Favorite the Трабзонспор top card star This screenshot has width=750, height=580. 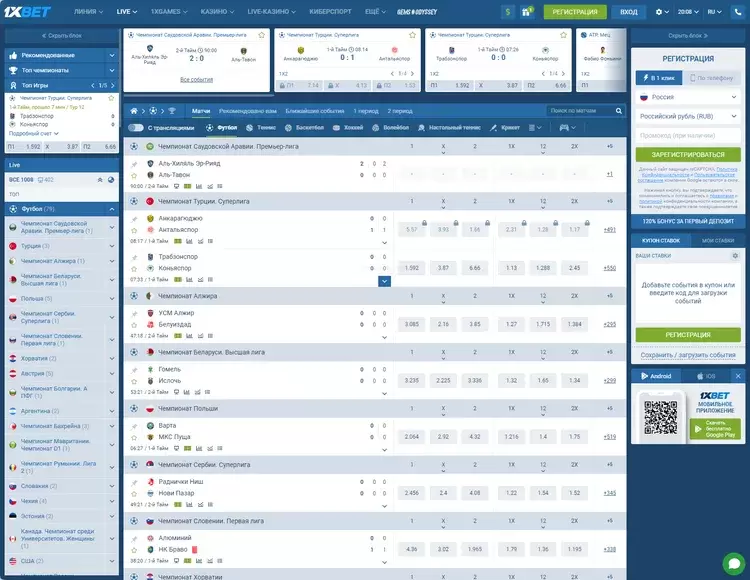click(563, 35)
